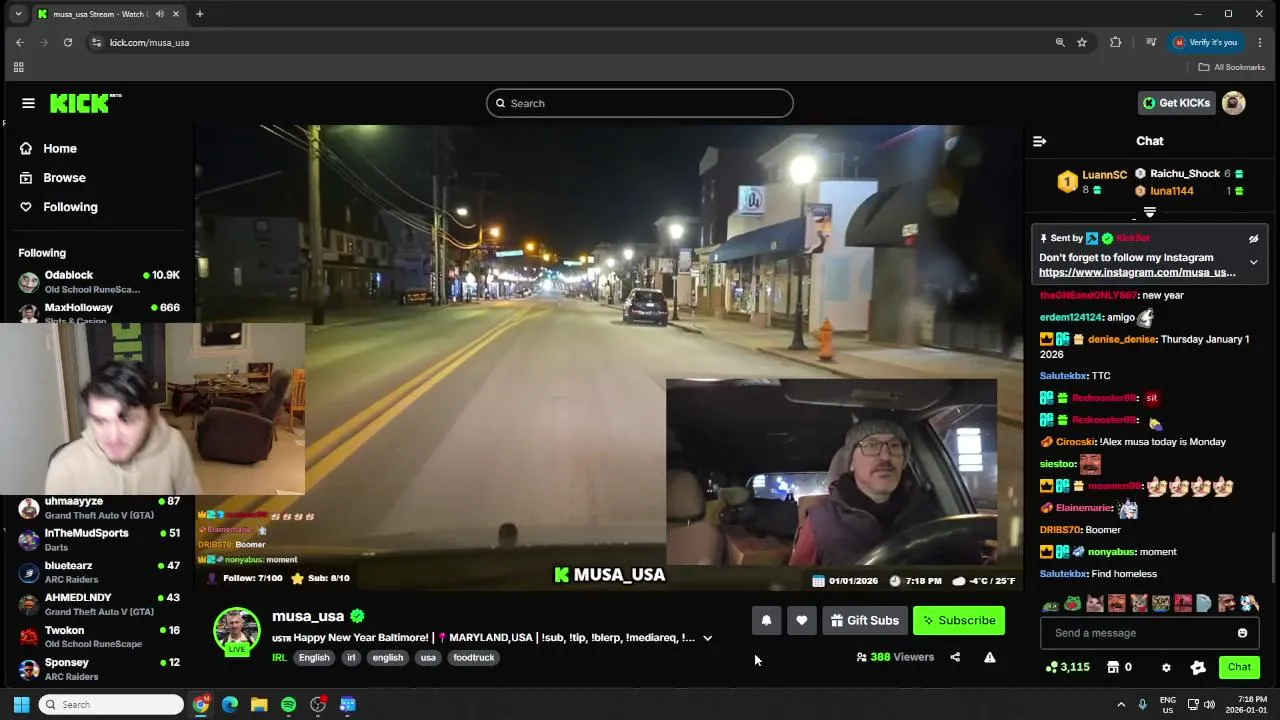
Task: Open the Kick hamburger menu
Action: click(x=28, y=103)
